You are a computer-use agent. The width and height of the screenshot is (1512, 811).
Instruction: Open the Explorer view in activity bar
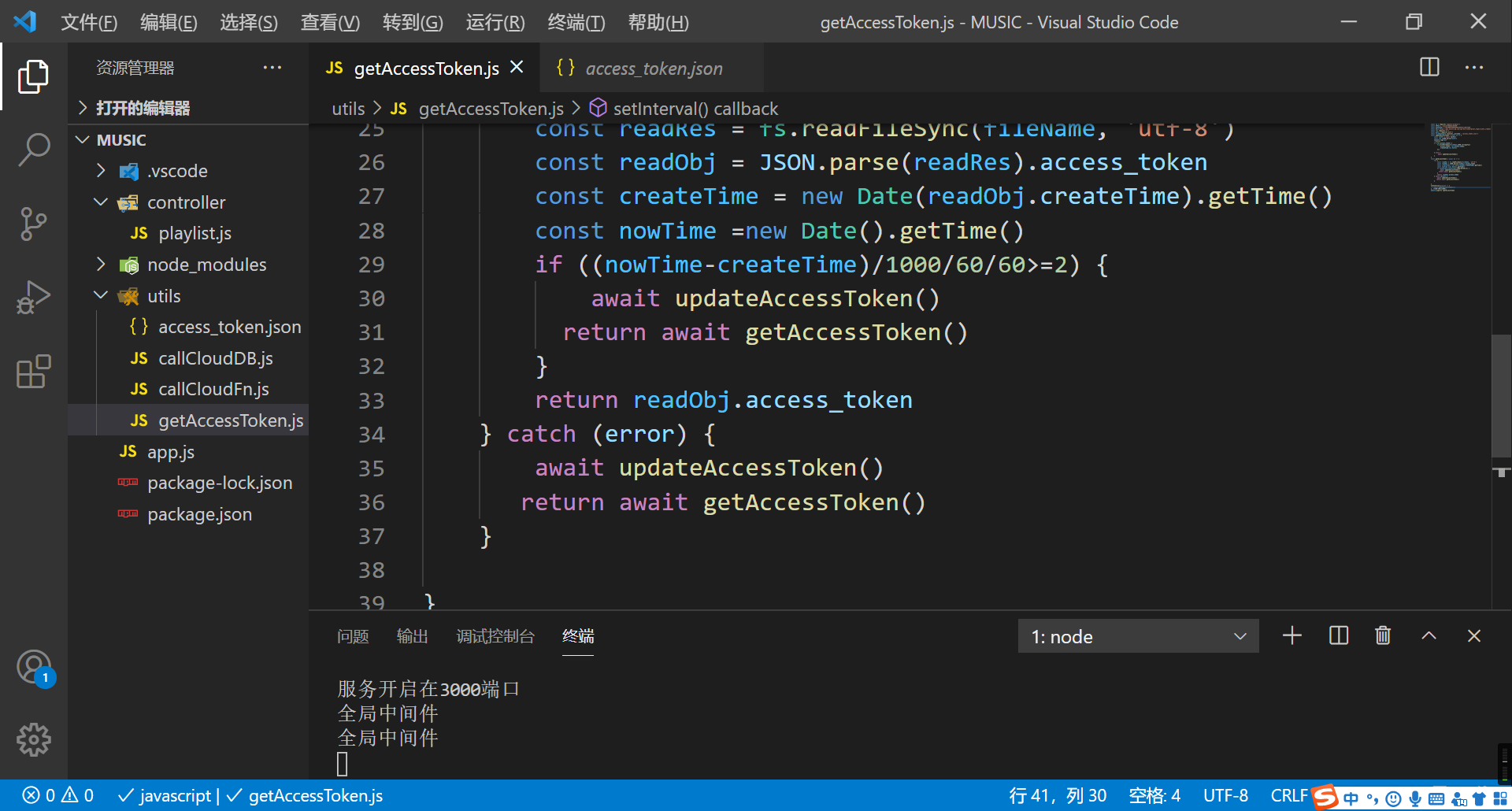tap(33, 76)
